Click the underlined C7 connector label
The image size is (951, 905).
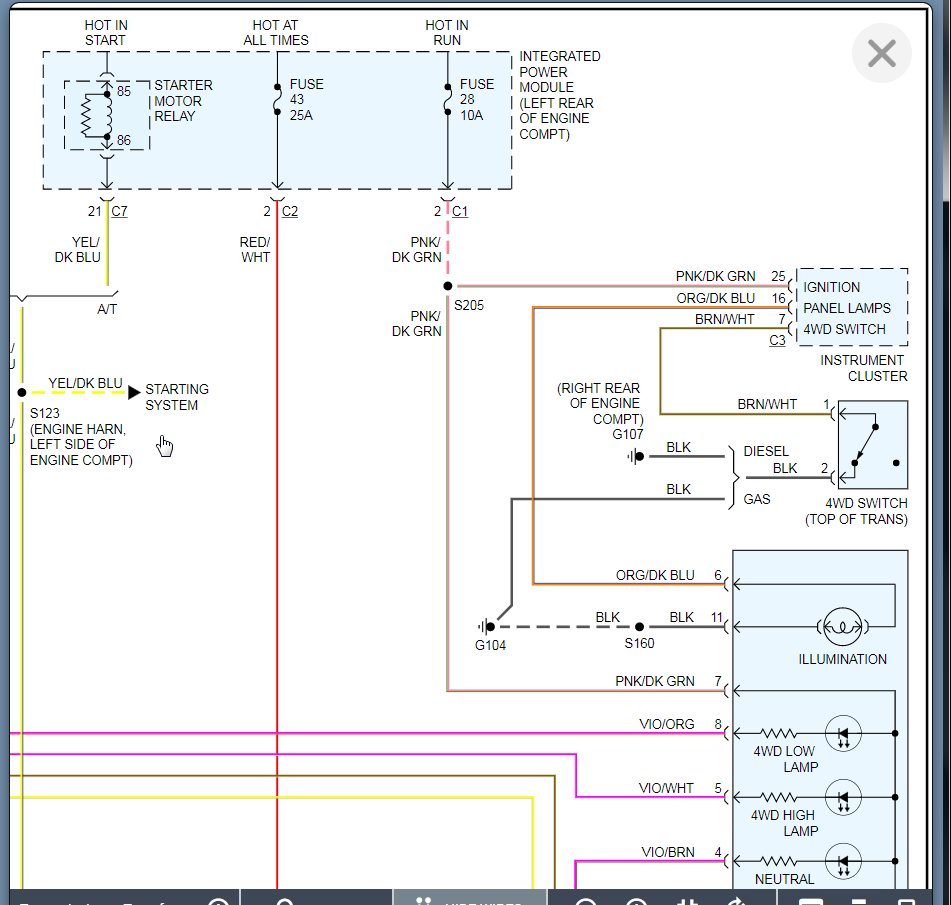119,211
